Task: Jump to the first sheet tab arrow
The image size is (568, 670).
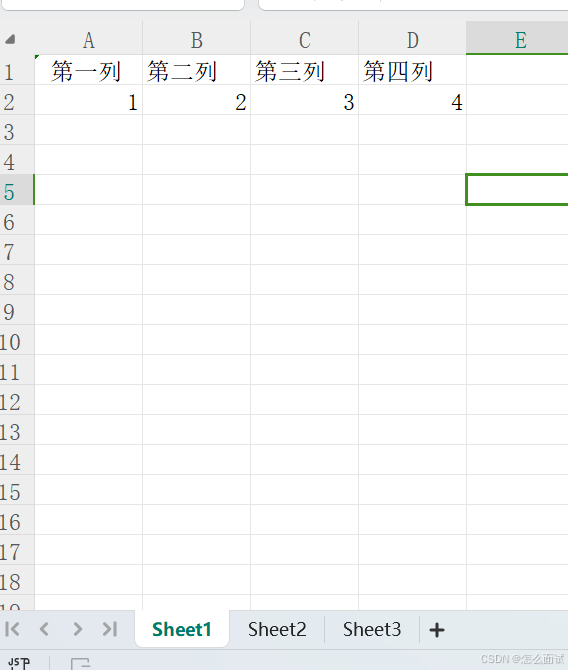Action: click(12, 629)
